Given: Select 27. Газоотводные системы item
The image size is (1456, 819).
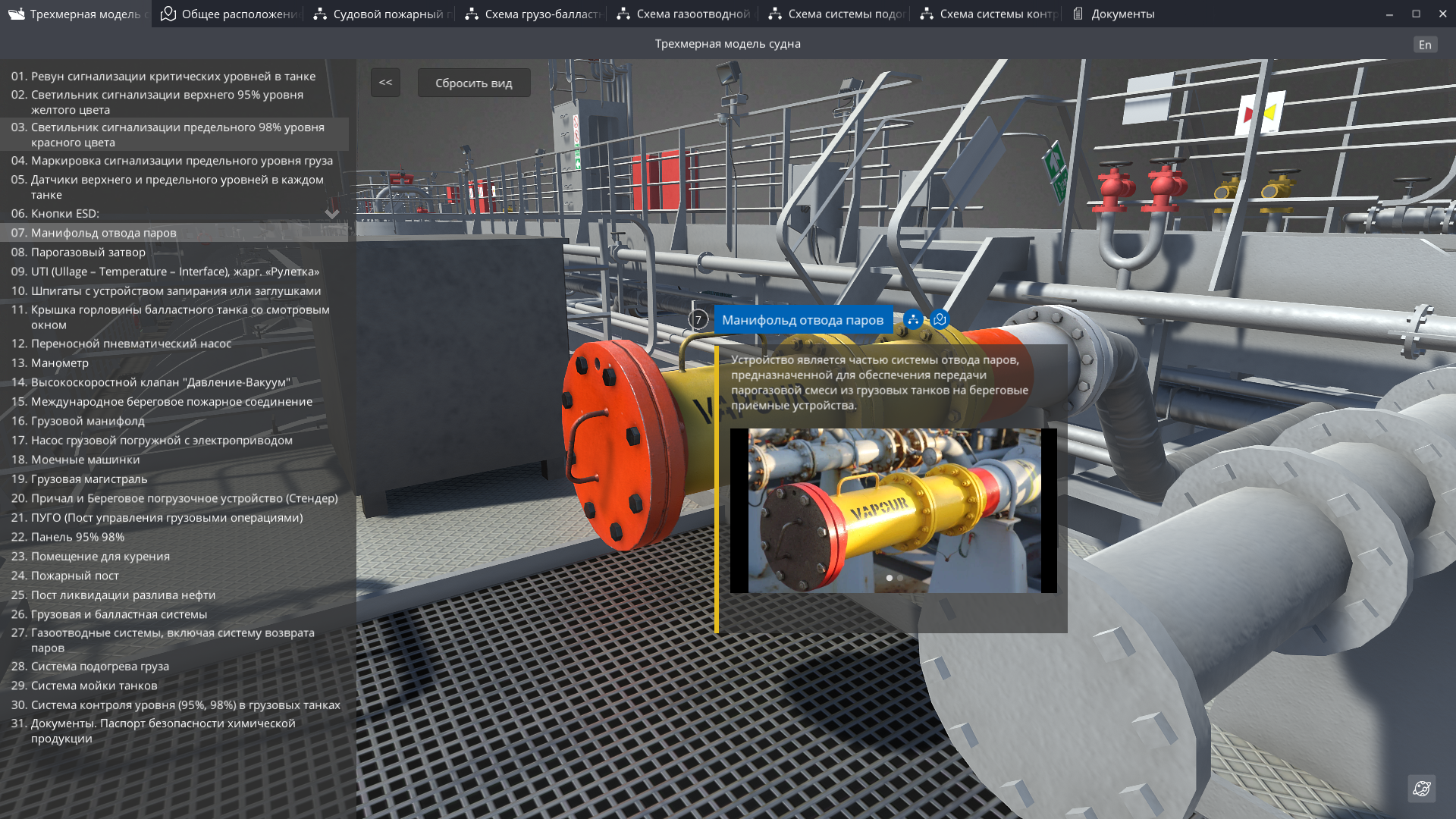Looking at the screenshot, I should (x=174, y=640).
